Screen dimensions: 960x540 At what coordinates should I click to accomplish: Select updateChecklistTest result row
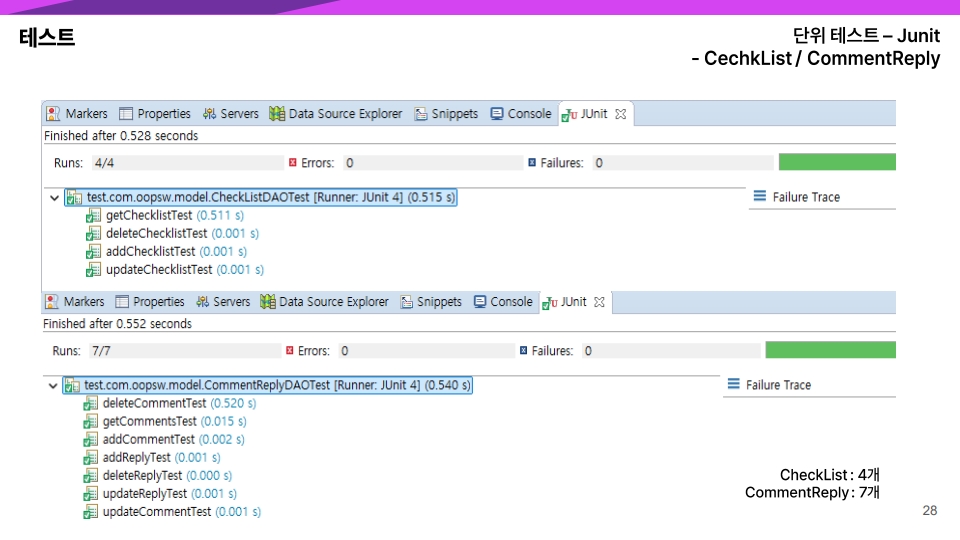point(175,269)
